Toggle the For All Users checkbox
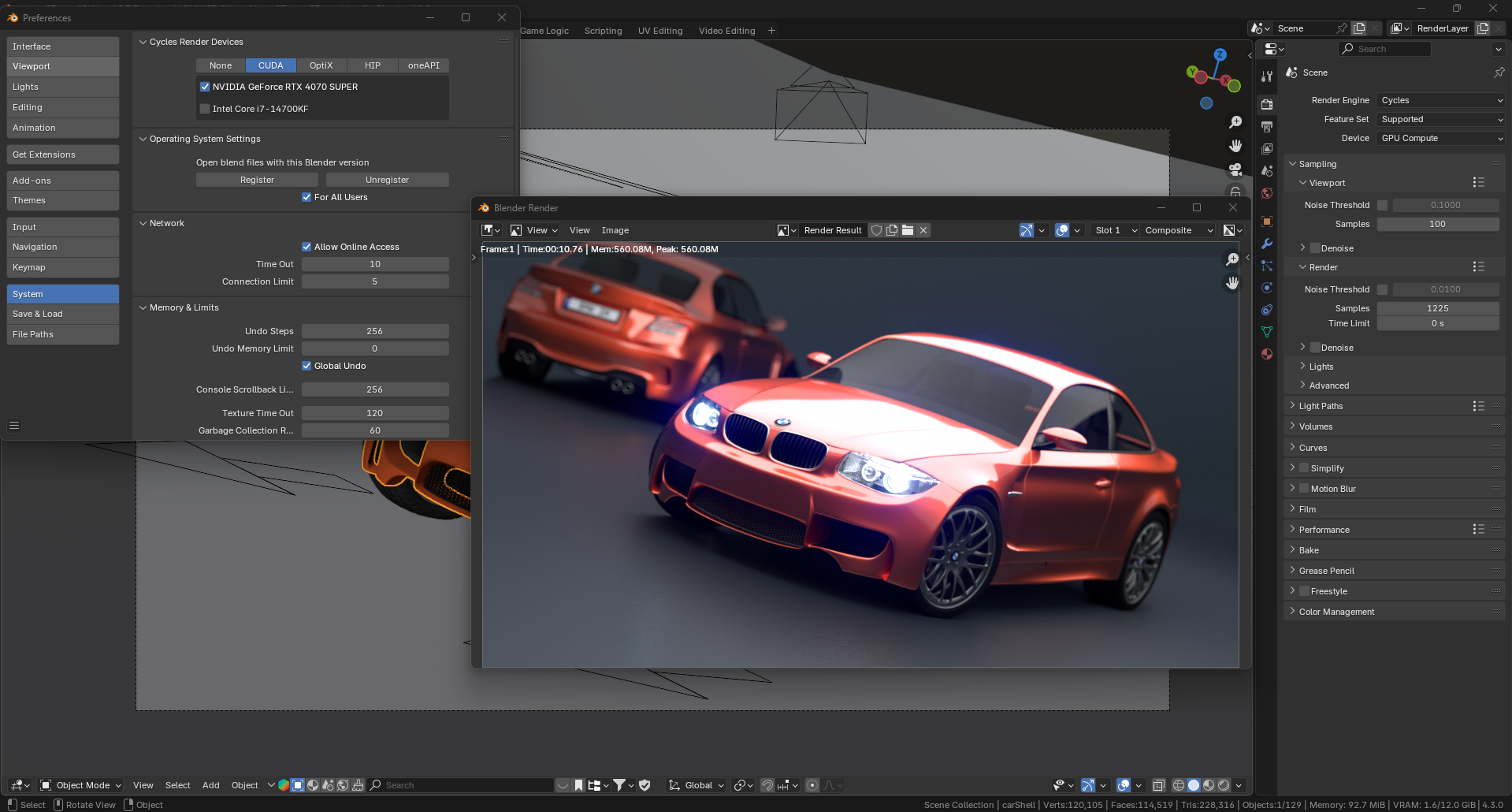This screenshot has width=1512, height=812. coord(306,197)
